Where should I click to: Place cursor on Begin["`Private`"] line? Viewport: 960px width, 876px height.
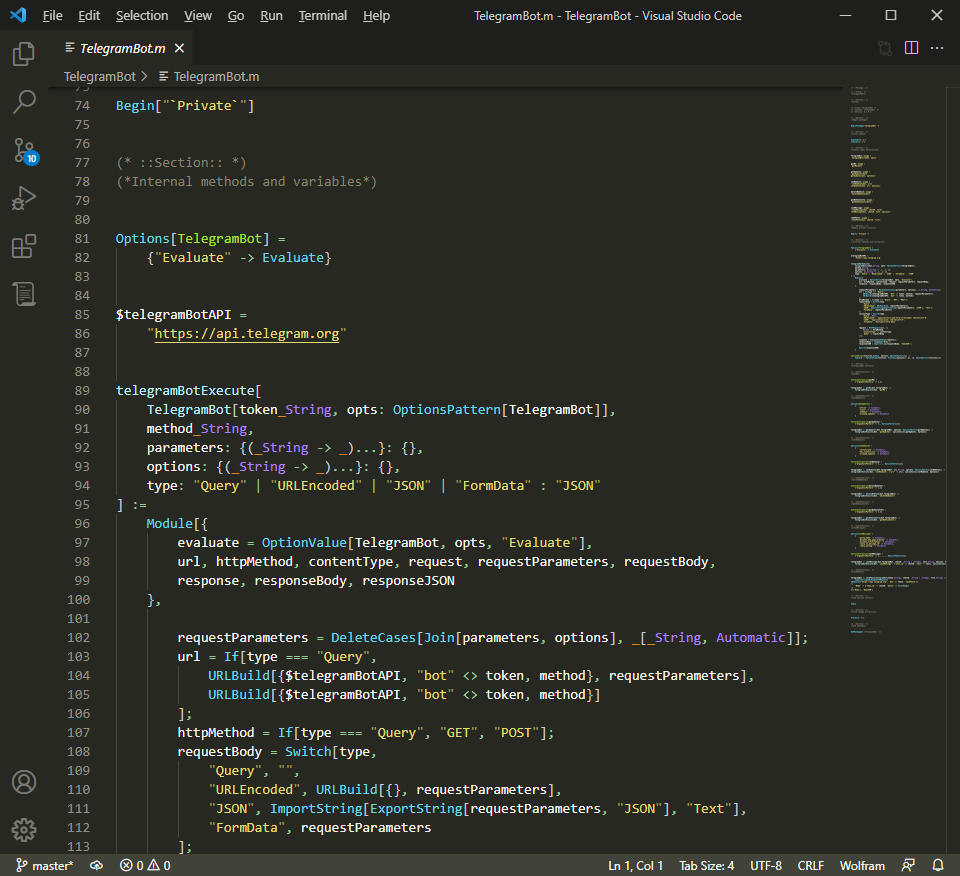click(185, 105)
